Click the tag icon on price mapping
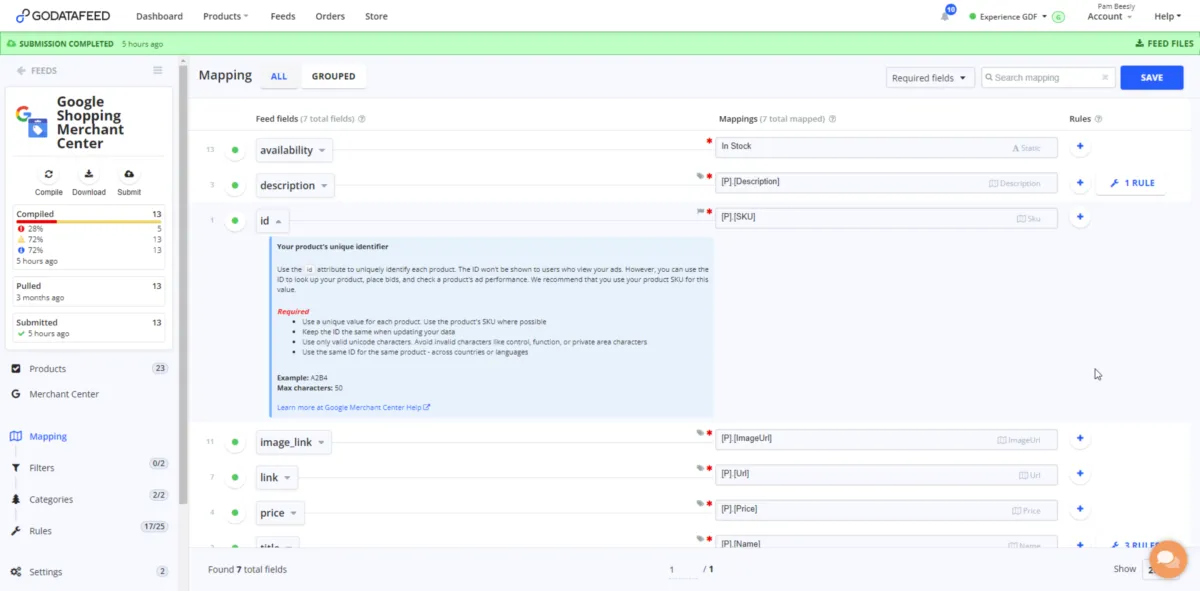Viewport: 1200px width, 591px height. [700, 503]
